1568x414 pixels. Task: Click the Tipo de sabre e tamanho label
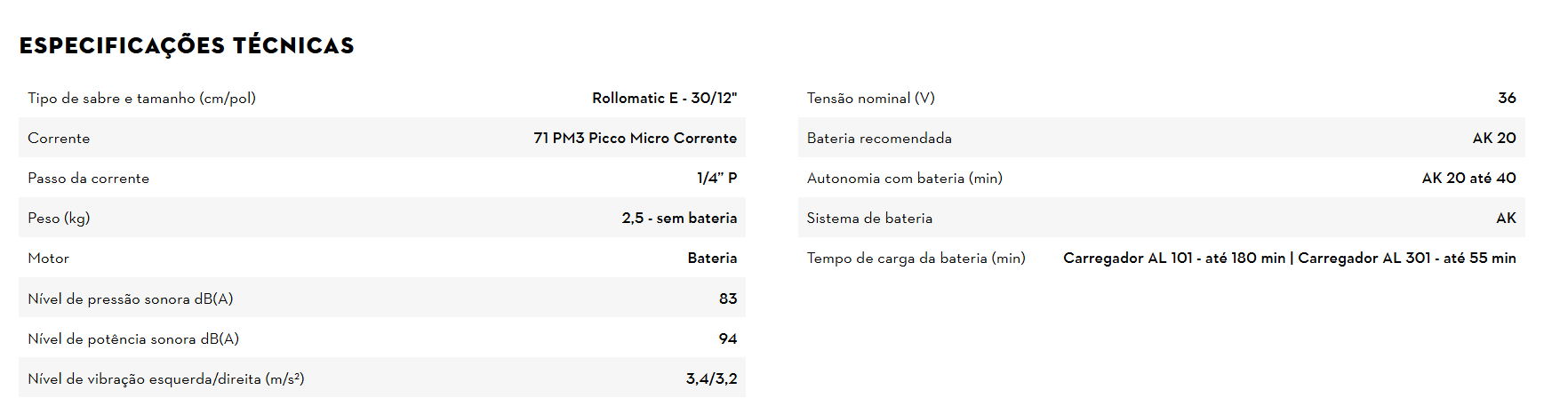pos(141,98)
